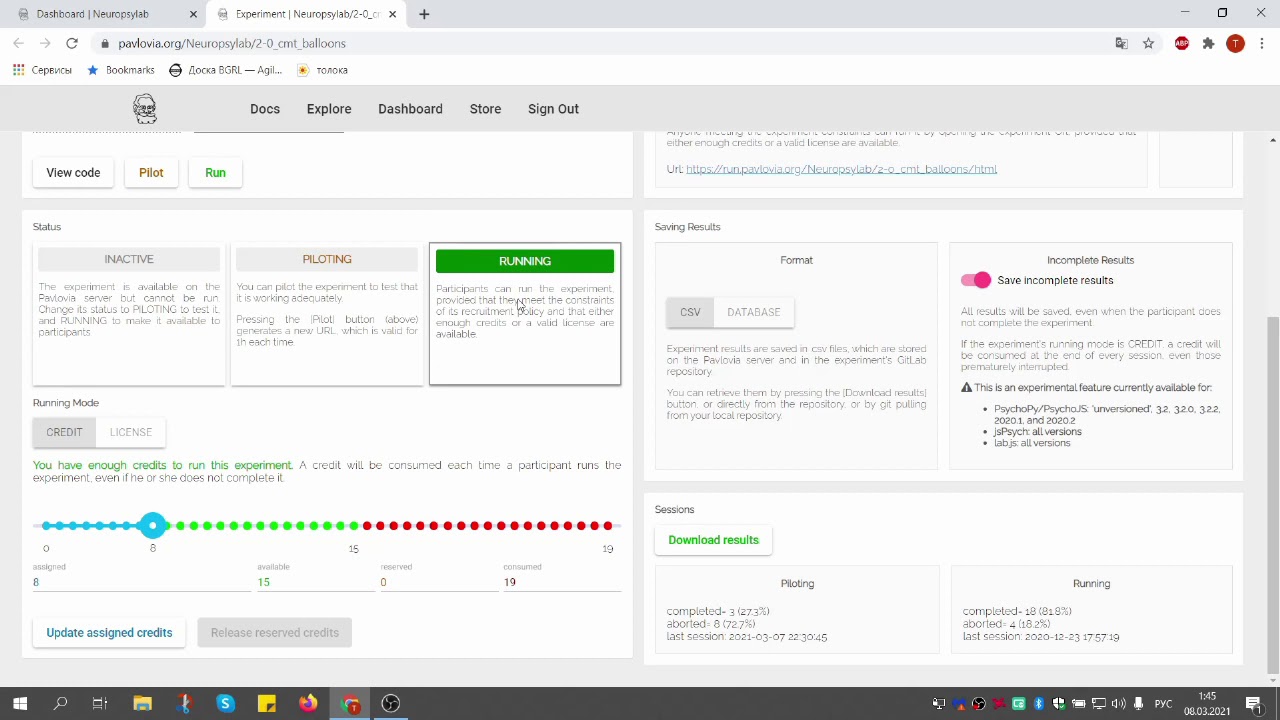The width and height of the screenshot is (1280, 720).
Task: Click the Update assigned credits button
Action: (109, 633)
